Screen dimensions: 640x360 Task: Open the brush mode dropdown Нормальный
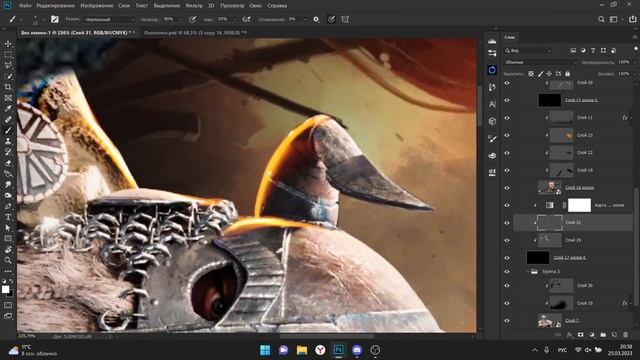click(109, 19)
